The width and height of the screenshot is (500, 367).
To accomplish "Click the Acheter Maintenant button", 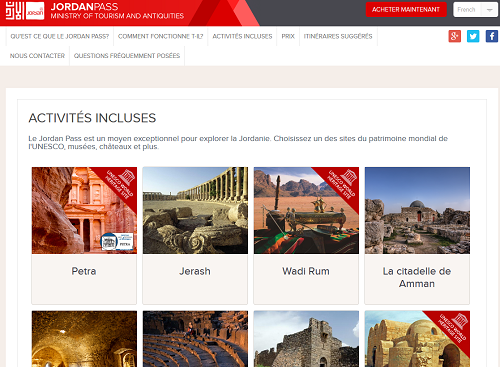I will click(x=406, y=10).
